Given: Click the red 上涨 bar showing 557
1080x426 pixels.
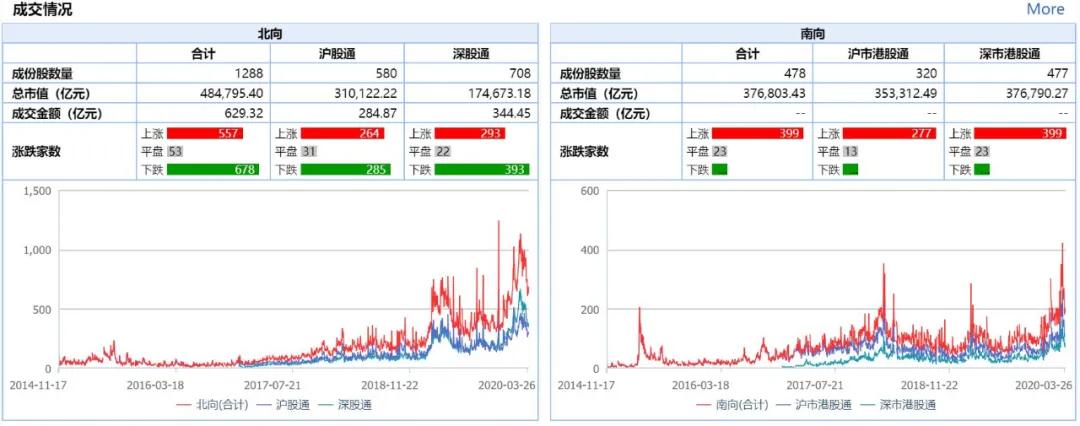Looking at the screenshot, I should (x=205, y=134).
